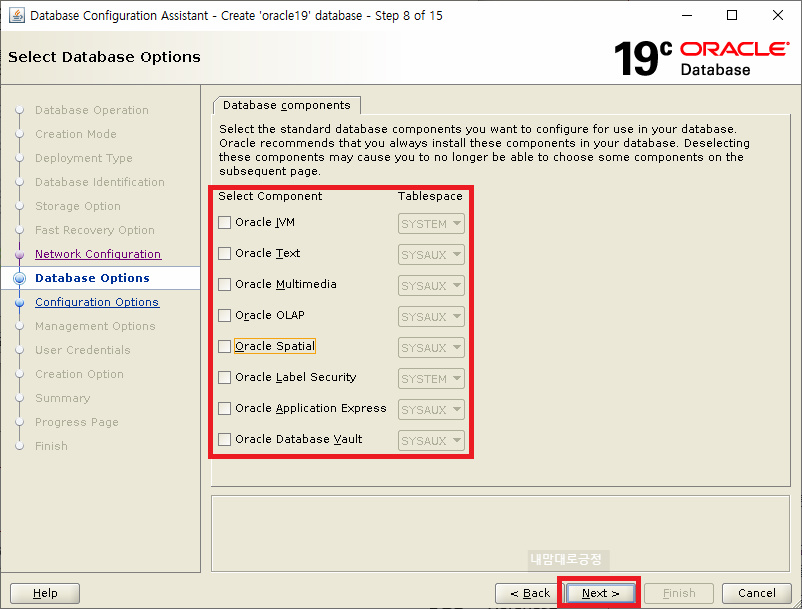
Task: Click the Select Component column header
Action: [270, 196]
